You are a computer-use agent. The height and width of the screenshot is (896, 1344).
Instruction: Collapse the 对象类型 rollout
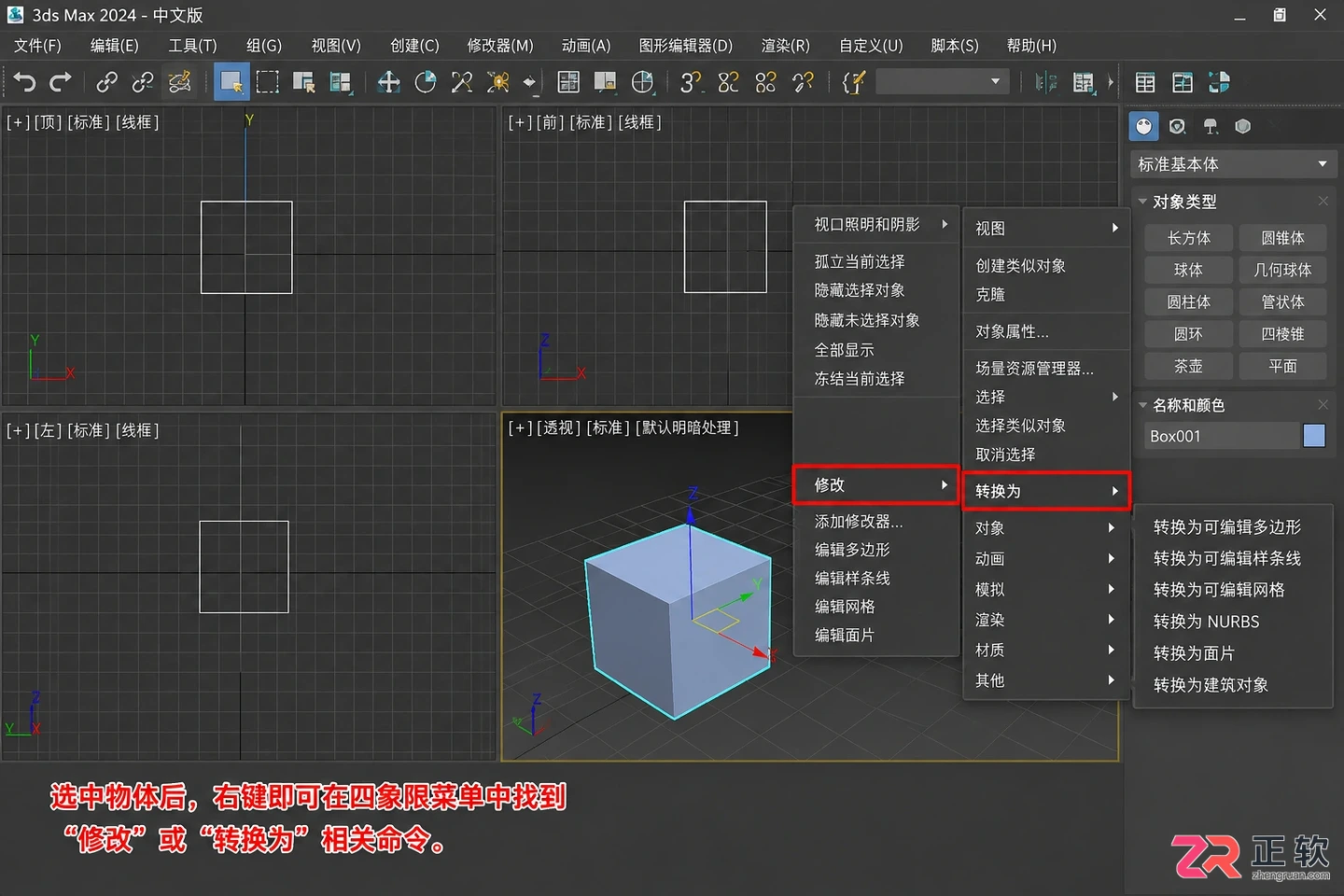pos(1142,202)
